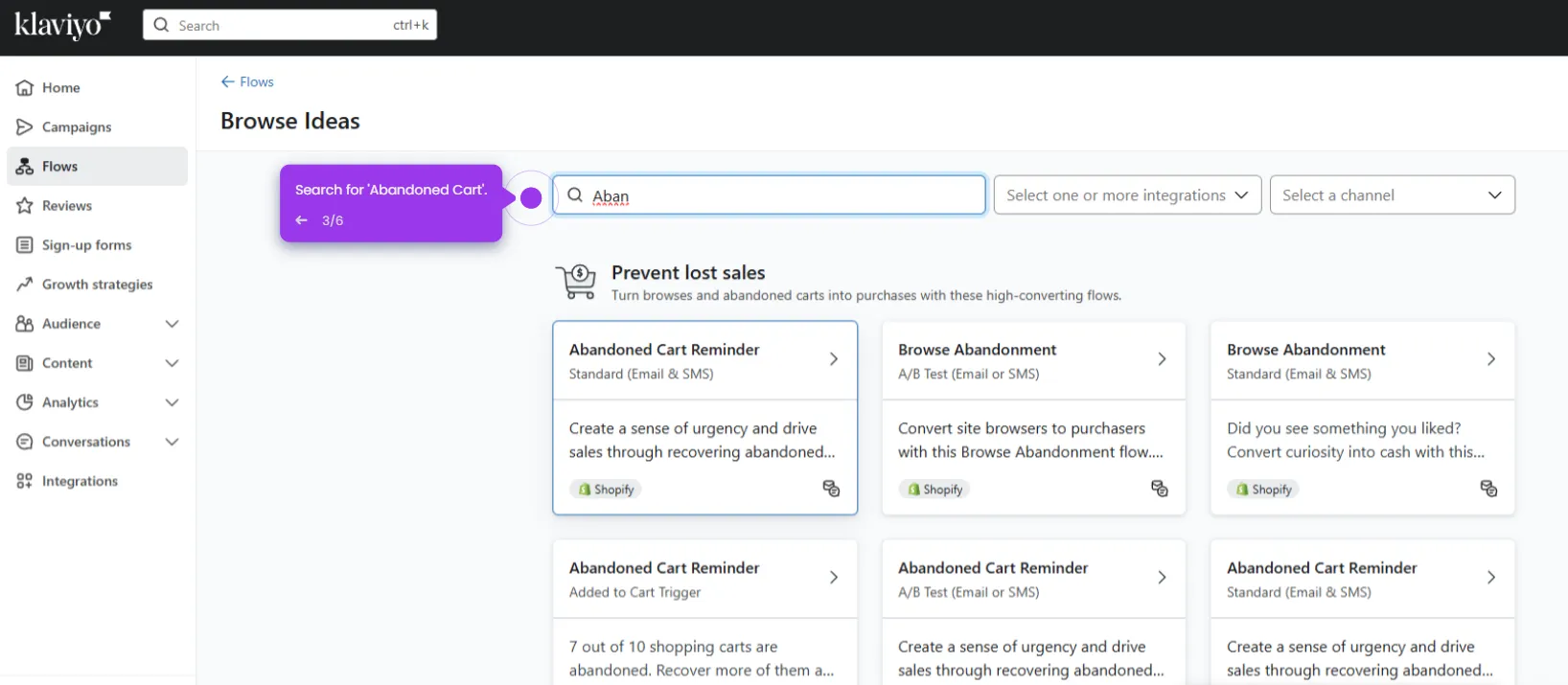The image size is (1568, 685).
Task: Click the Flows icon in sidebar
Action: 25,167
